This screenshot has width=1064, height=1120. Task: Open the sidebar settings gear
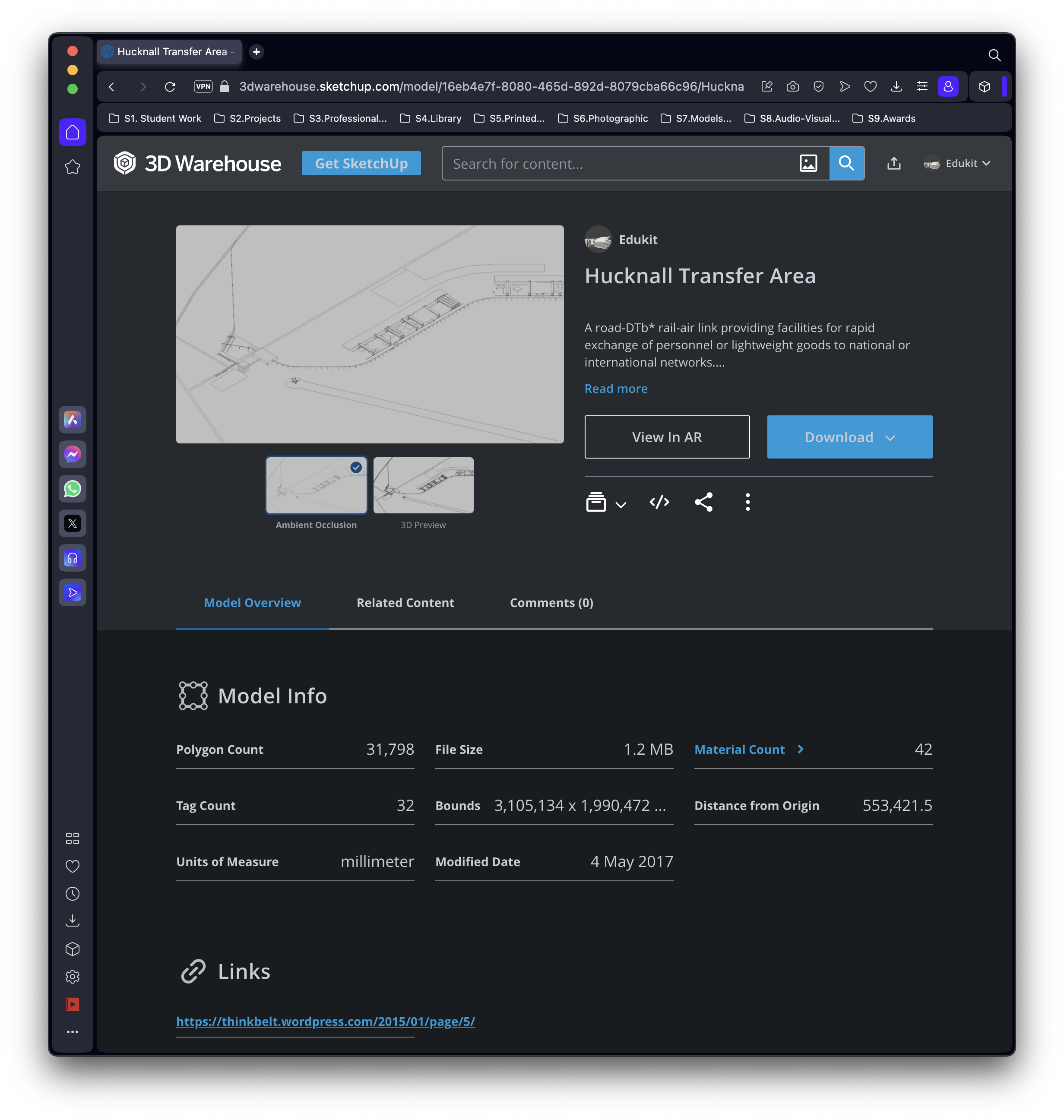(73, 977)
